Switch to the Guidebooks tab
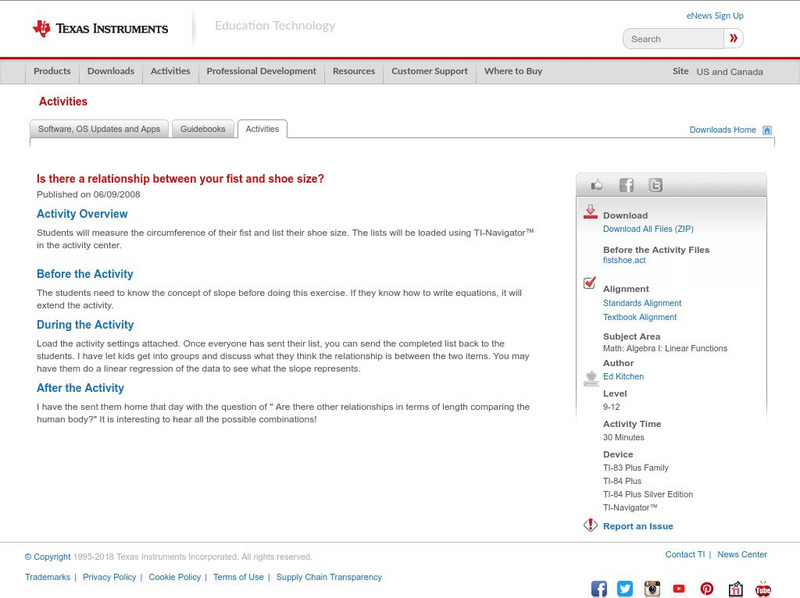 click(203, 128)
